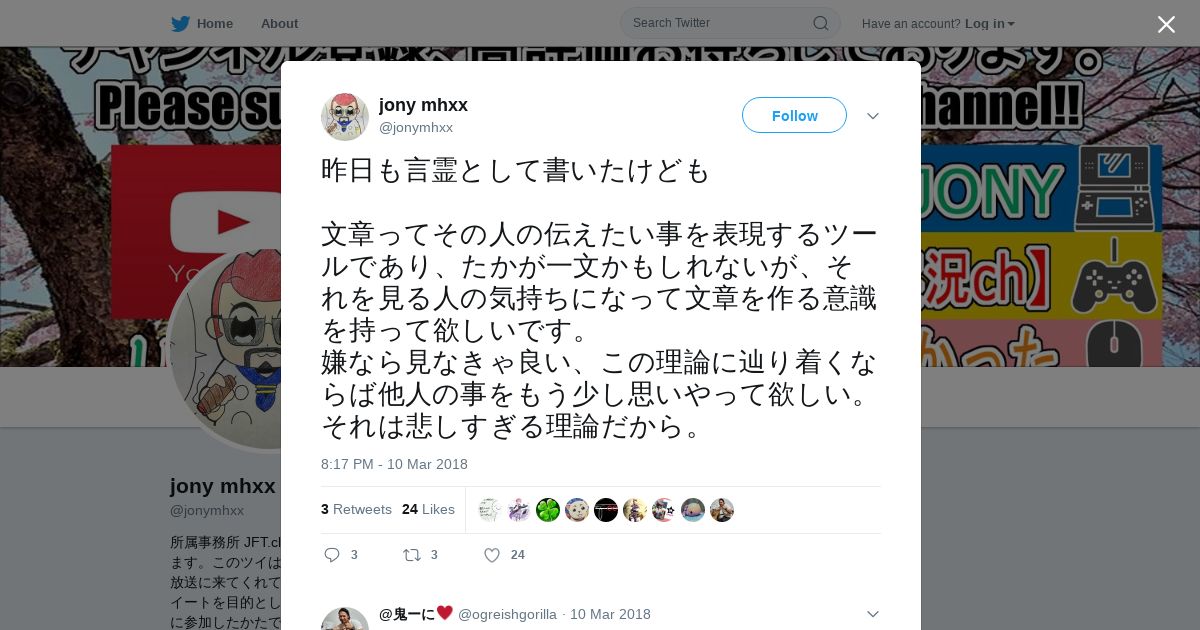
Task: Click the Search Twitter input field
Action: coord(730,23)
